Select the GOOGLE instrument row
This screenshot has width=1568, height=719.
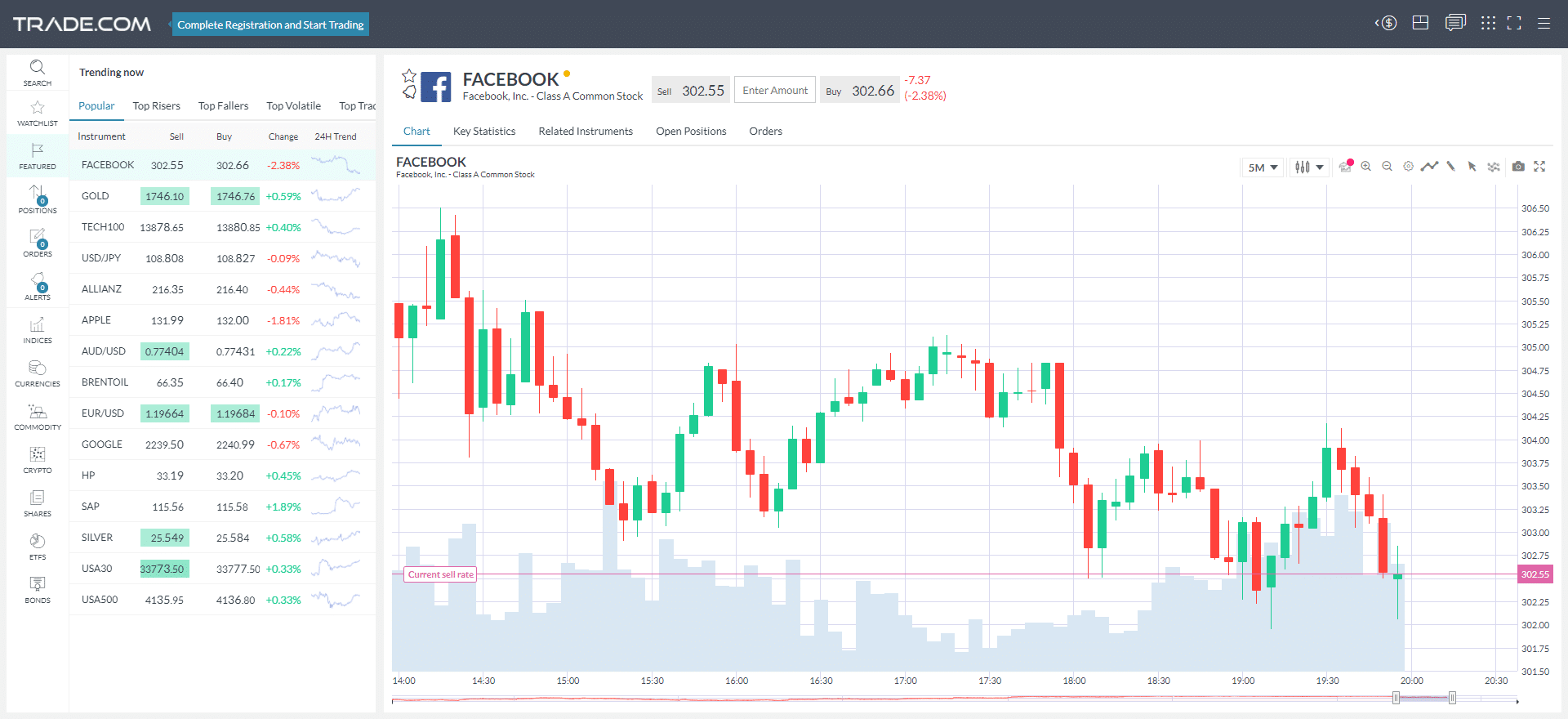pos(222,444)
